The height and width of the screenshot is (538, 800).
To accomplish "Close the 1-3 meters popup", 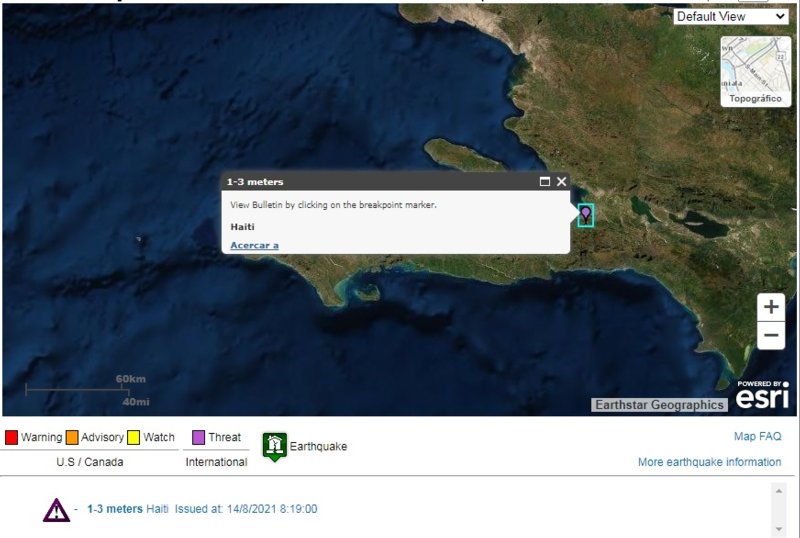I will 562,182.
